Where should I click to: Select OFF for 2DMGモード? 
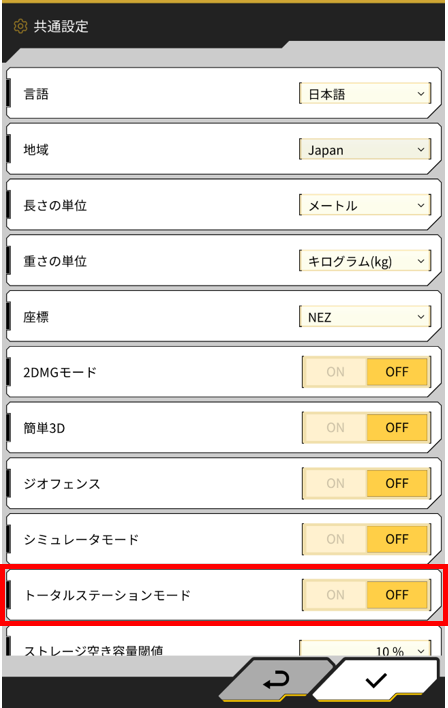pyautogui.click(x=397, y=372)
